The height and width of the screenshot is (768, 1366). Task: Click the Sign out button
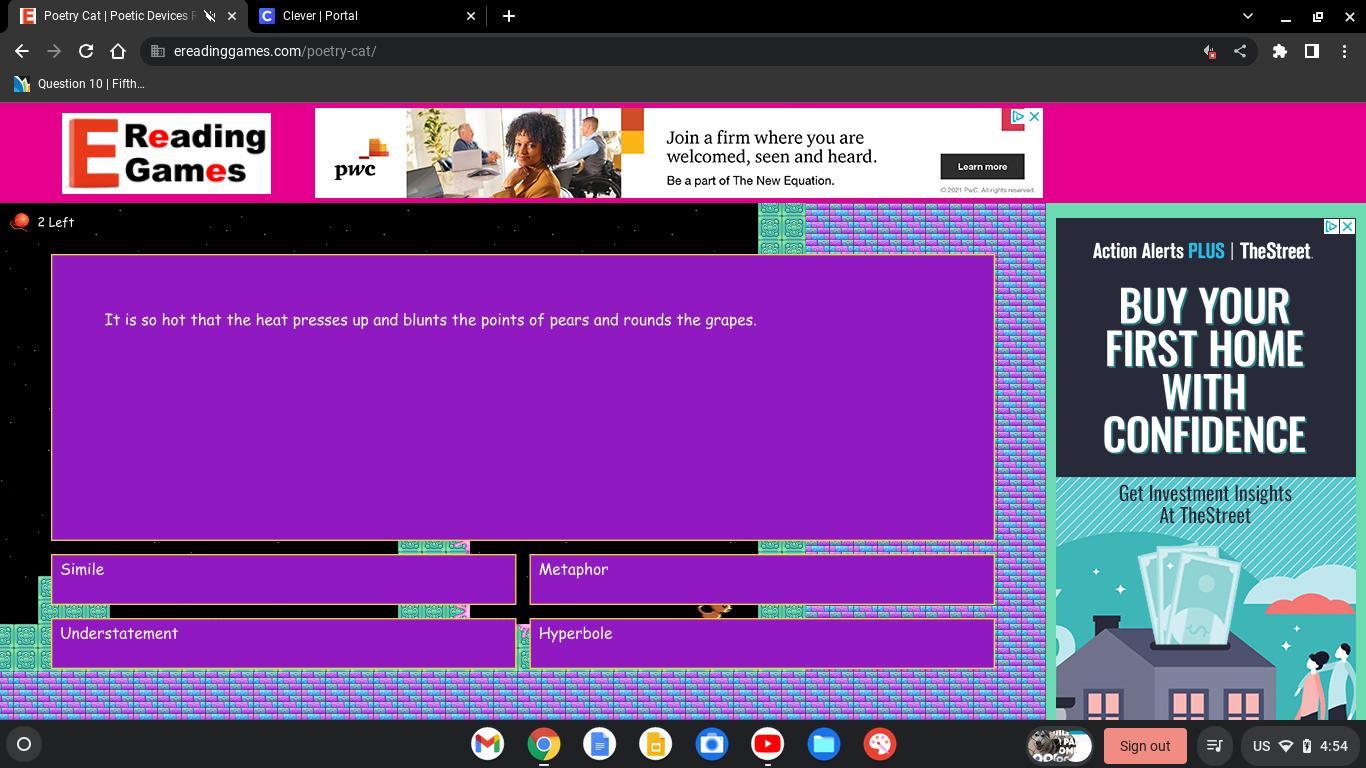point(1145,746)
